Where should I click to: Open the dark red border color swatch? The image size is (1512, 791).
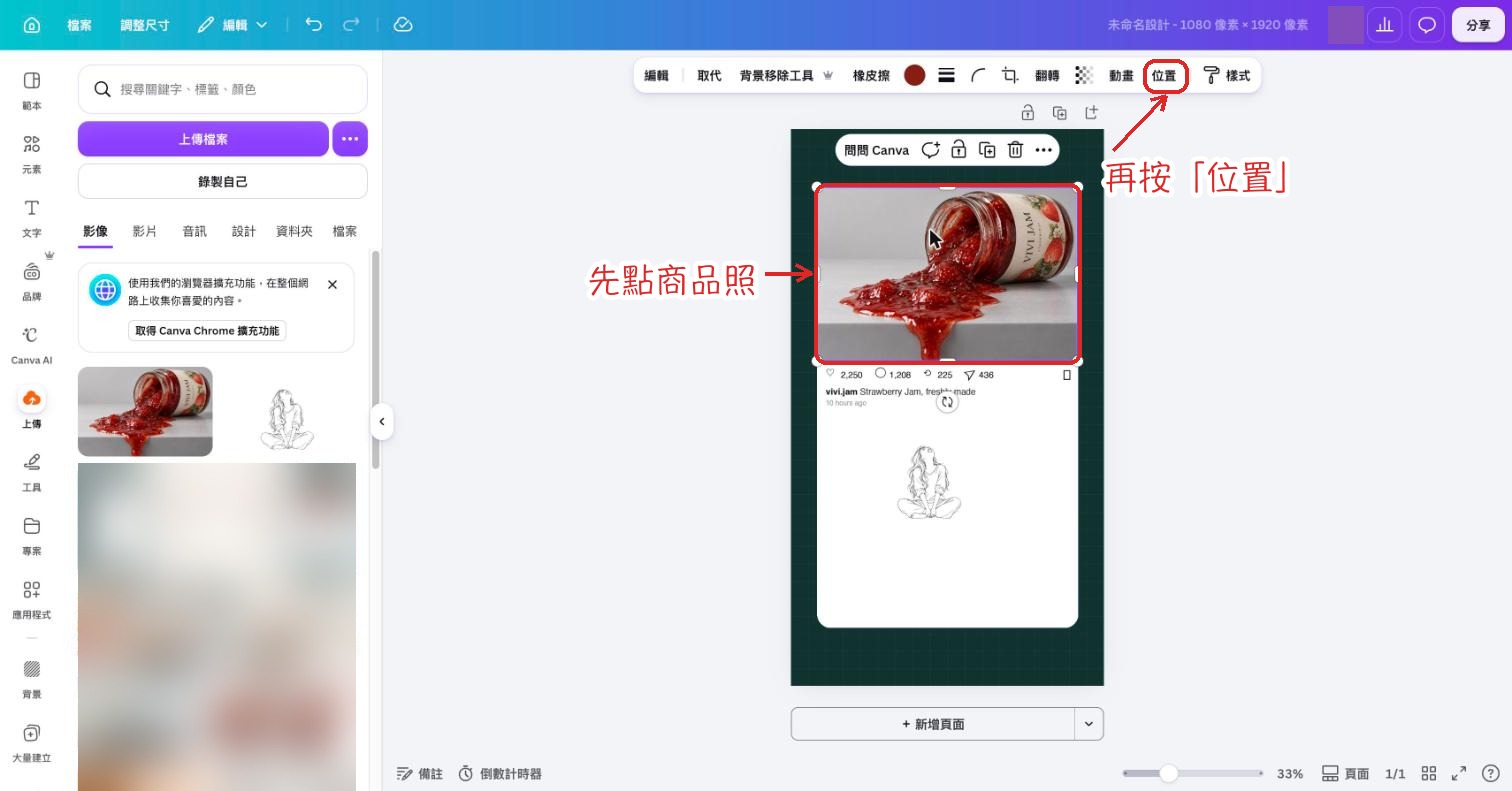pyautogui.click(x=914, y=75)
